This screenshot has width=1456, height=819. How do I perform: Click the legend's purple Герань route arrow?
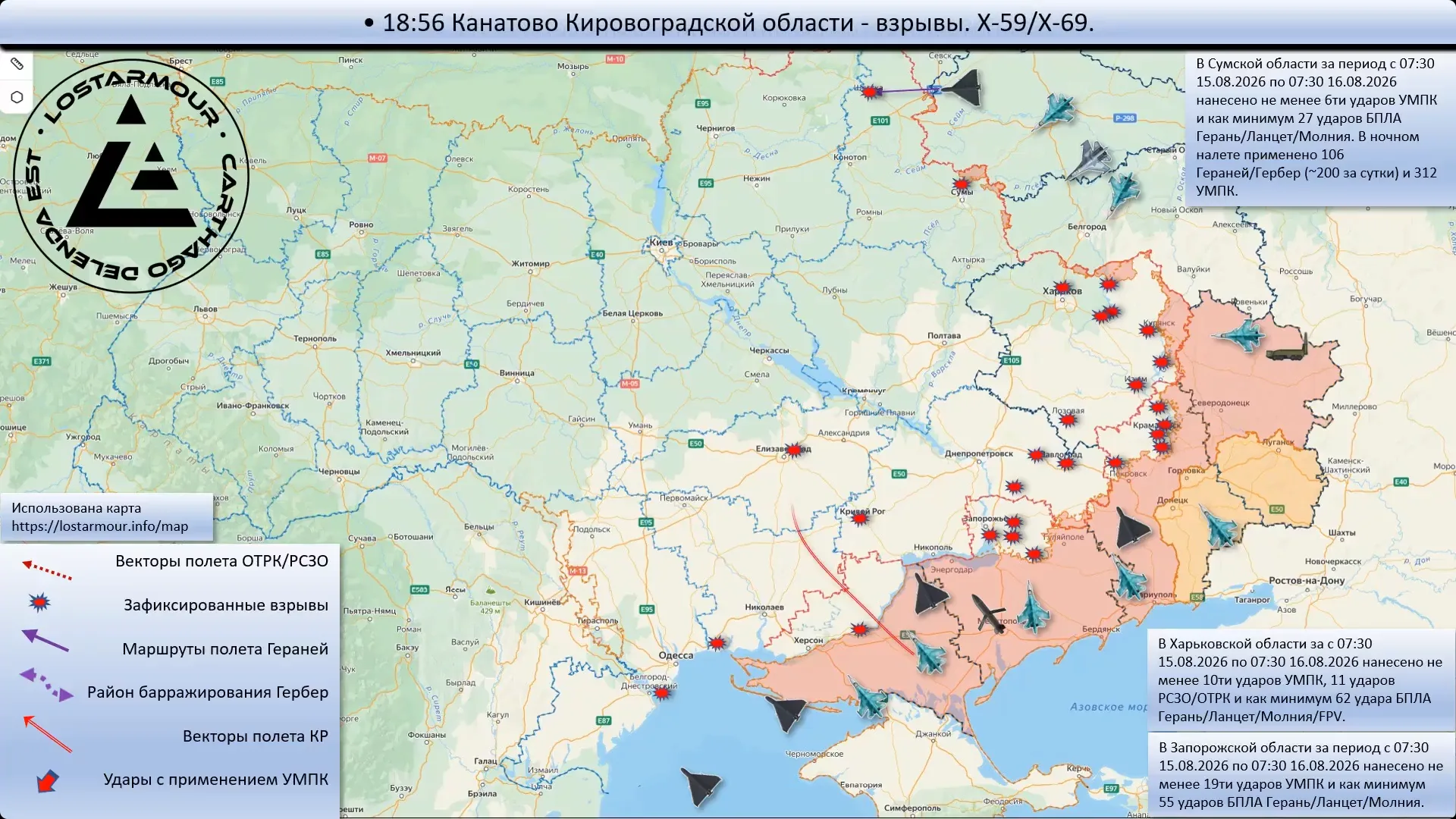click(x=45, y=641)
